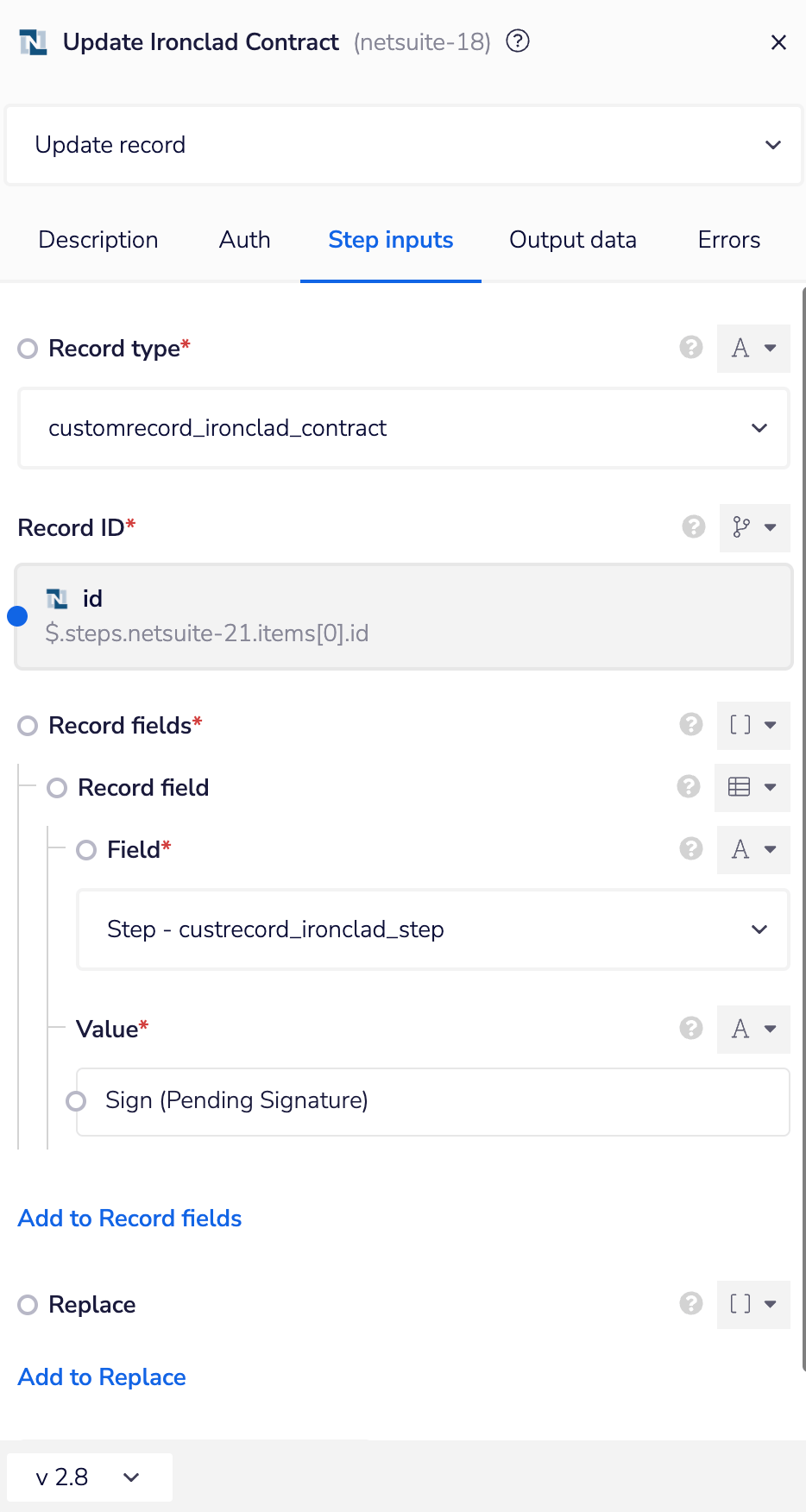Click the help icon beside Value
The width and height of the screenshot is (806, 1512).
(690, 1029)
